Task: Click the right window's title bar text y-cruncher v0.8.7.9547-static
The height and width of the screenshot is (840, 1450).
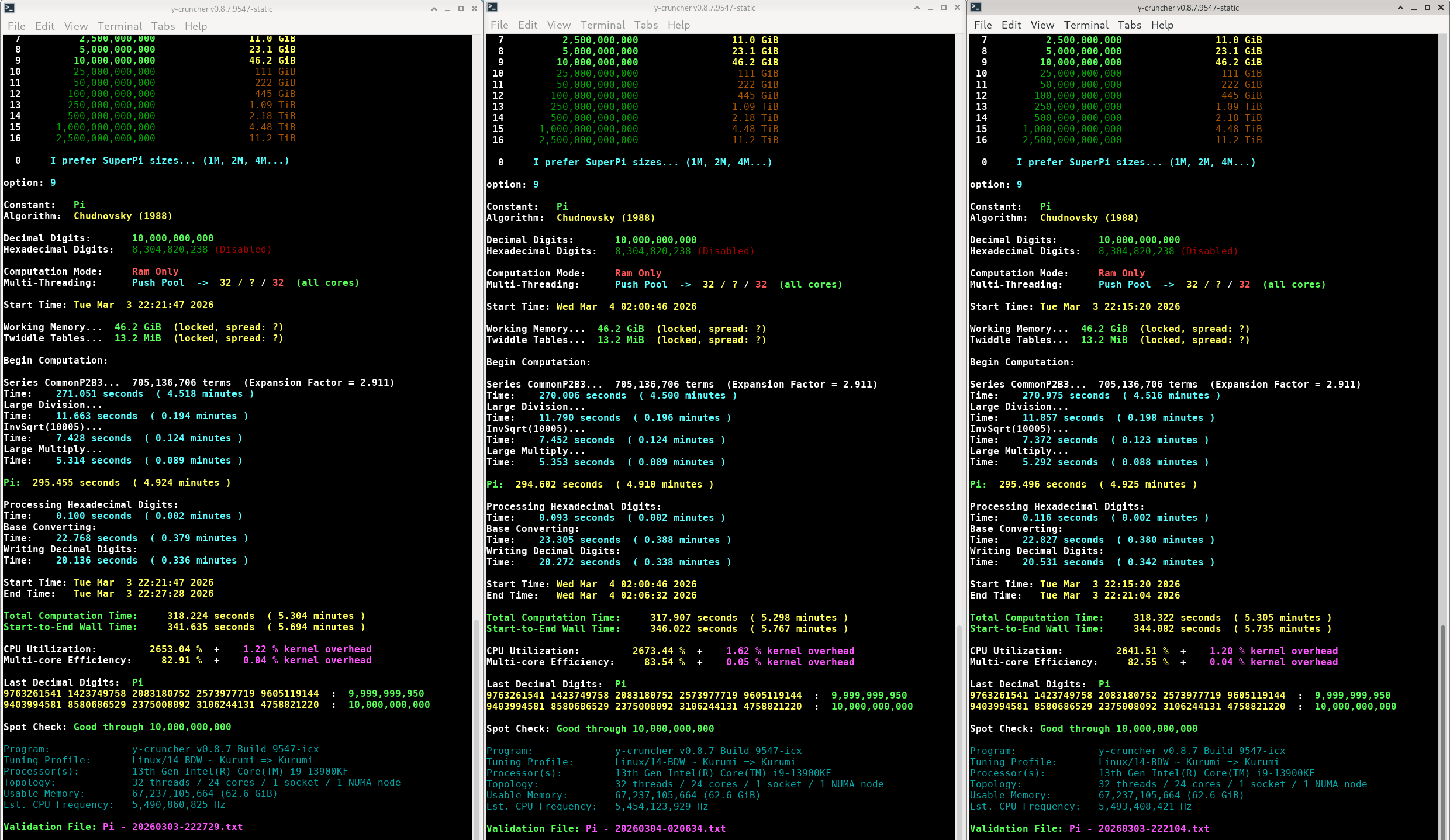Action: click(x=1187, y=8)
